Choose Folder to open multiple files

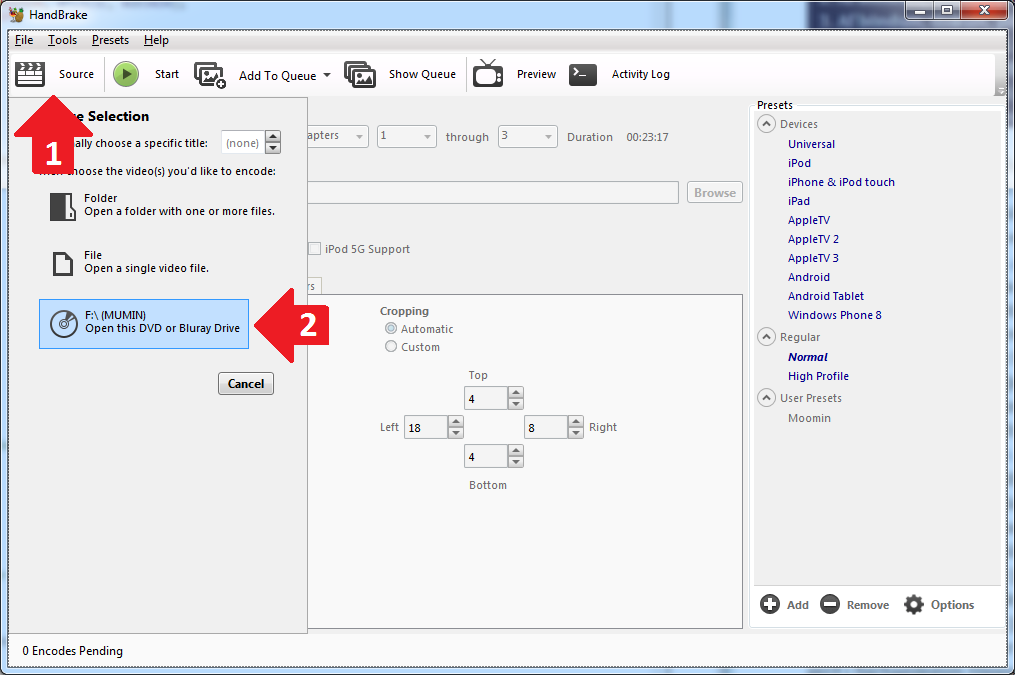click(162, 205)
